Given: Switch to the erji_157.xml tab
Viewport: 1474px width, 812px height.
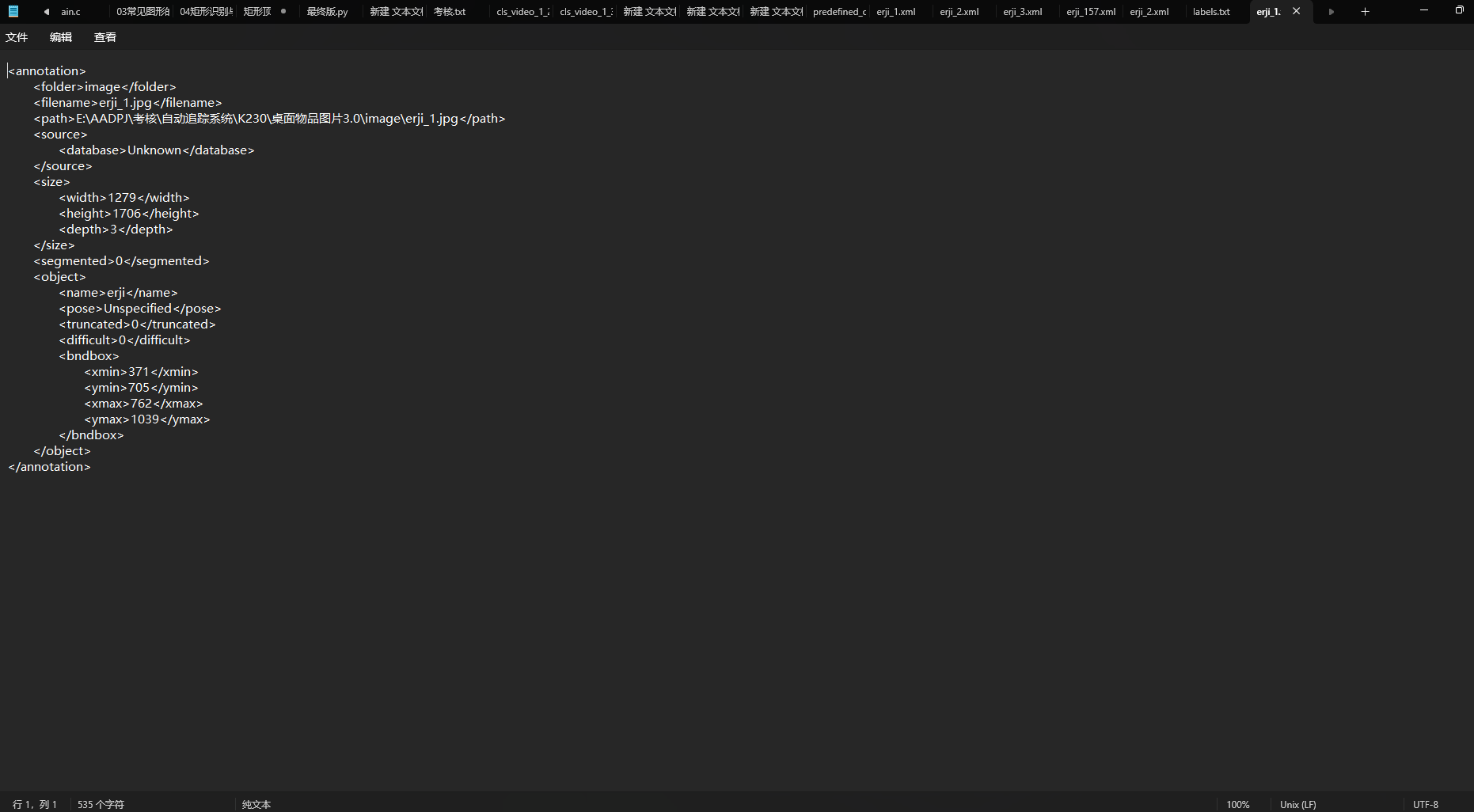Looking at the screenshot, I should (1090, 12).
